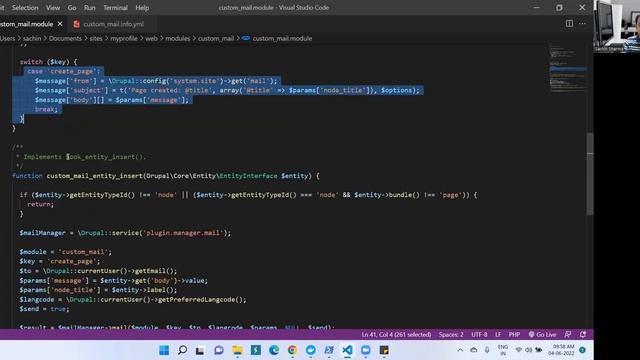Click the code minimap overview
The image size is (640, 360).
tap(568, 69)
